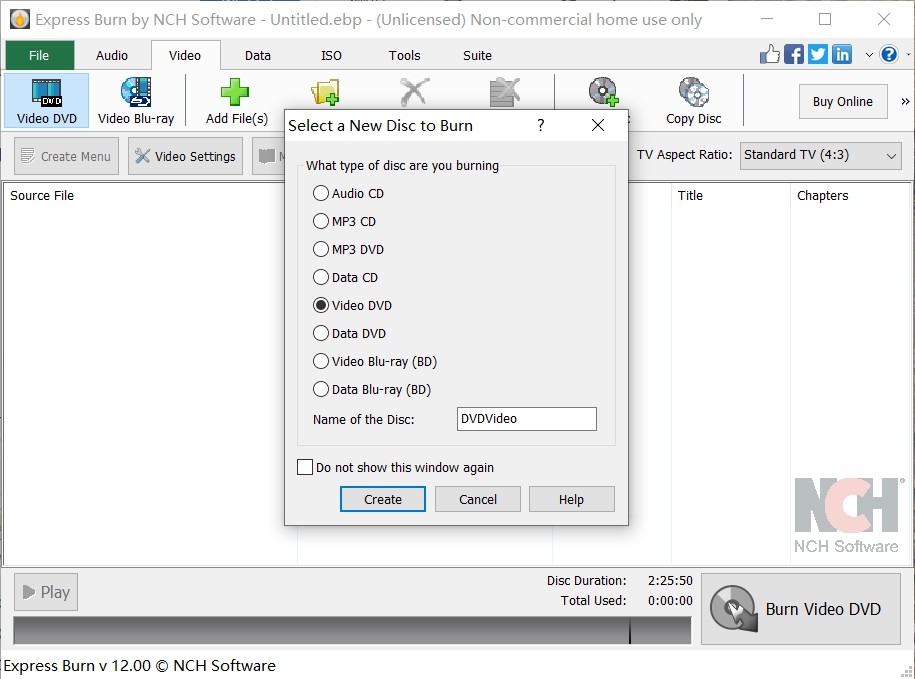Click the Create Menu toolbar icon
The height and width of the screenshot is (679, 915).
point(65,156)
